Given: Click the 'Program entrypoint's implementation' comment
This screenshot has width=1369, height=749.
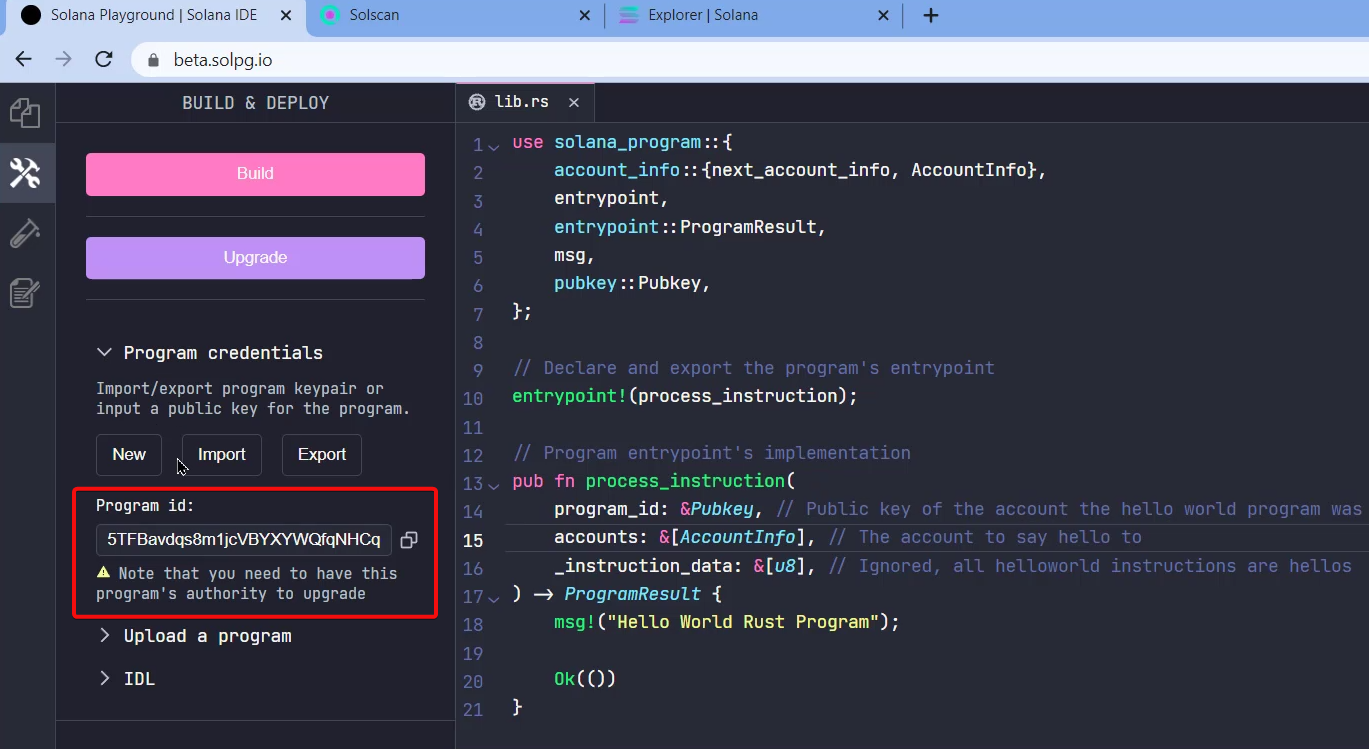Looking at the screenshot, I should point(711,453).
